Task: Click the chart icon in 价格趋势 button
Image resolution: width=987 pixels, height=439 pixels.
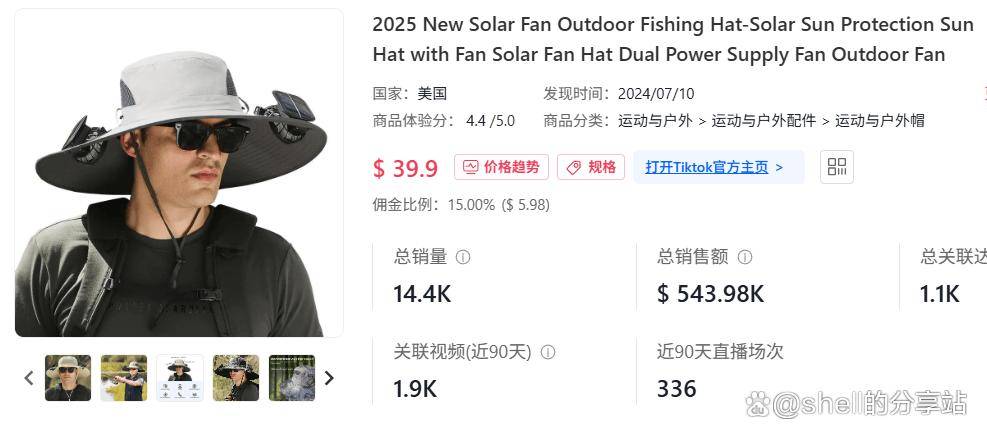Action: point(471,168)
